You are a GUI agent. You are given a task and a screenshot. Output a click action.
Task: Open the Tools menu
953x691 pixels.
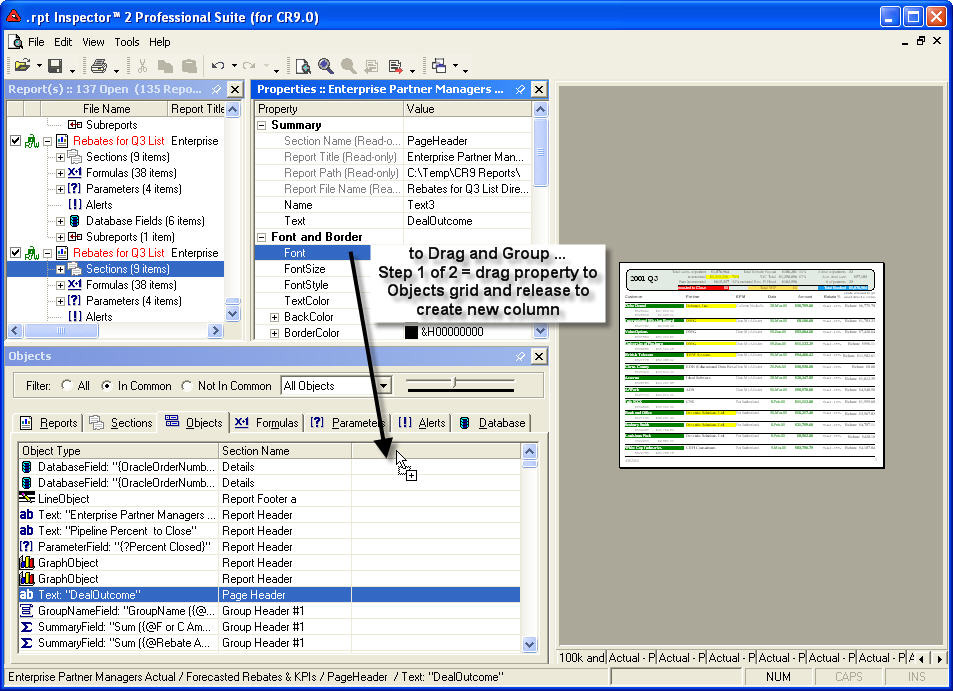pyautogui.click(x=126, y=42)
